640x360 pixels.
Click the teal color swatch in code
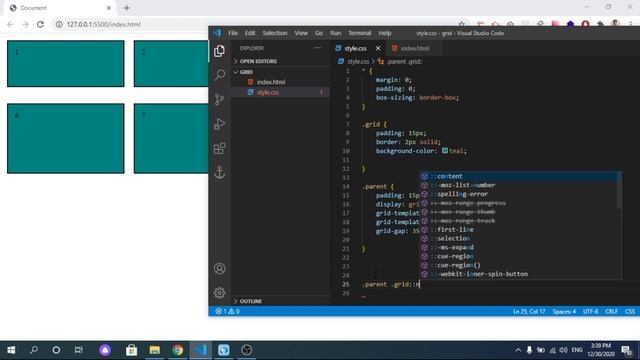pyautogui.click(x=445, y=151)
